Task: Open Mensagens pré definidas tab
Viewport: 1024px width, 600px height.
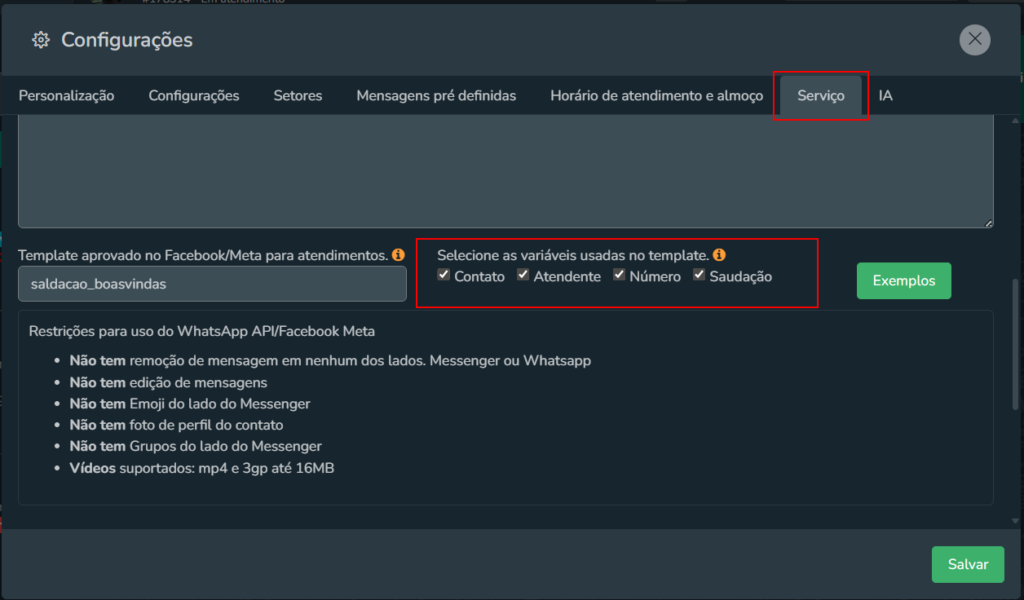Action: (436, 96)
